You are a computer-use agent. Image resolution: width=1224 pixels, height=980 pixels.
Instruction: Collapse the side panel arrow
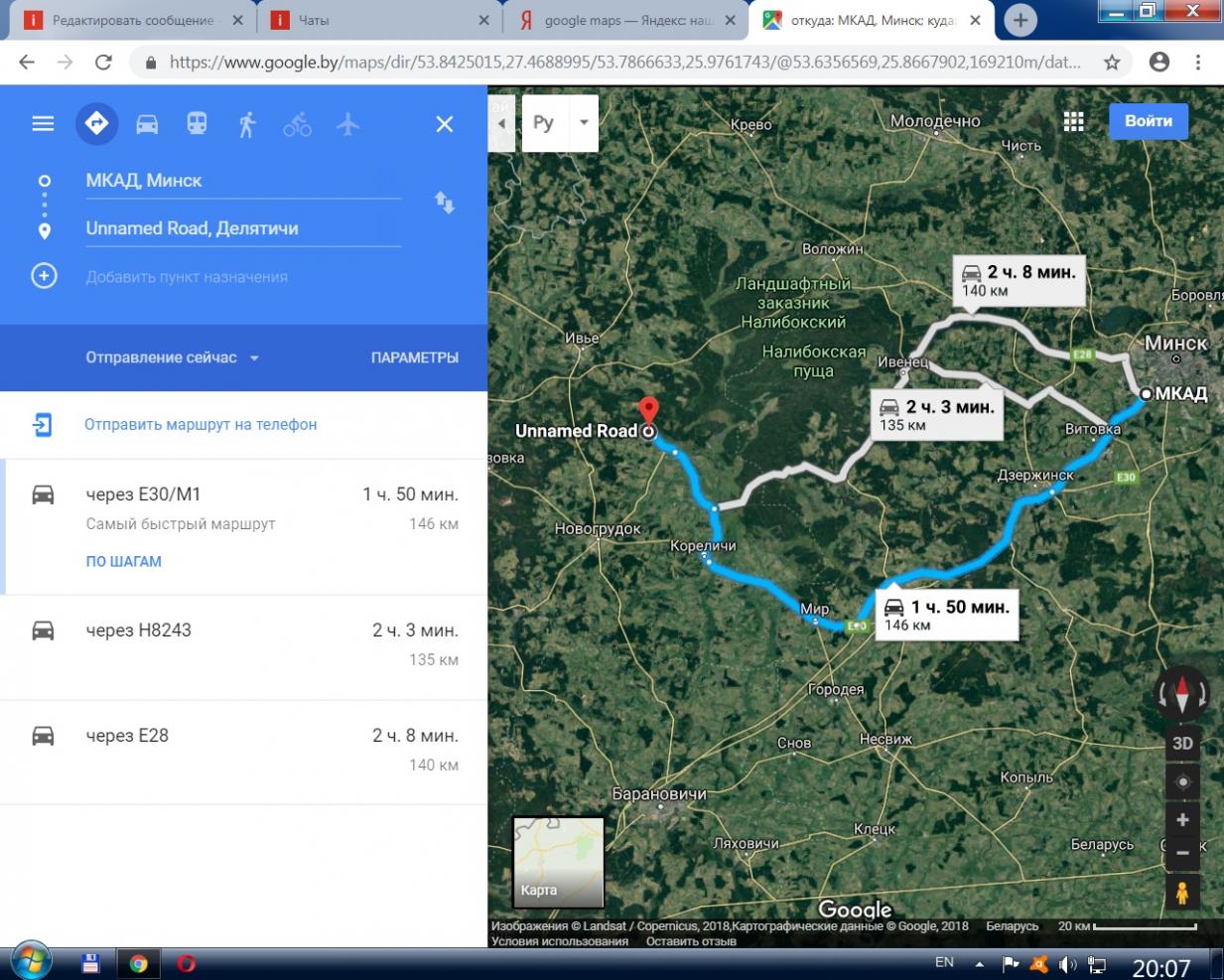501,123
